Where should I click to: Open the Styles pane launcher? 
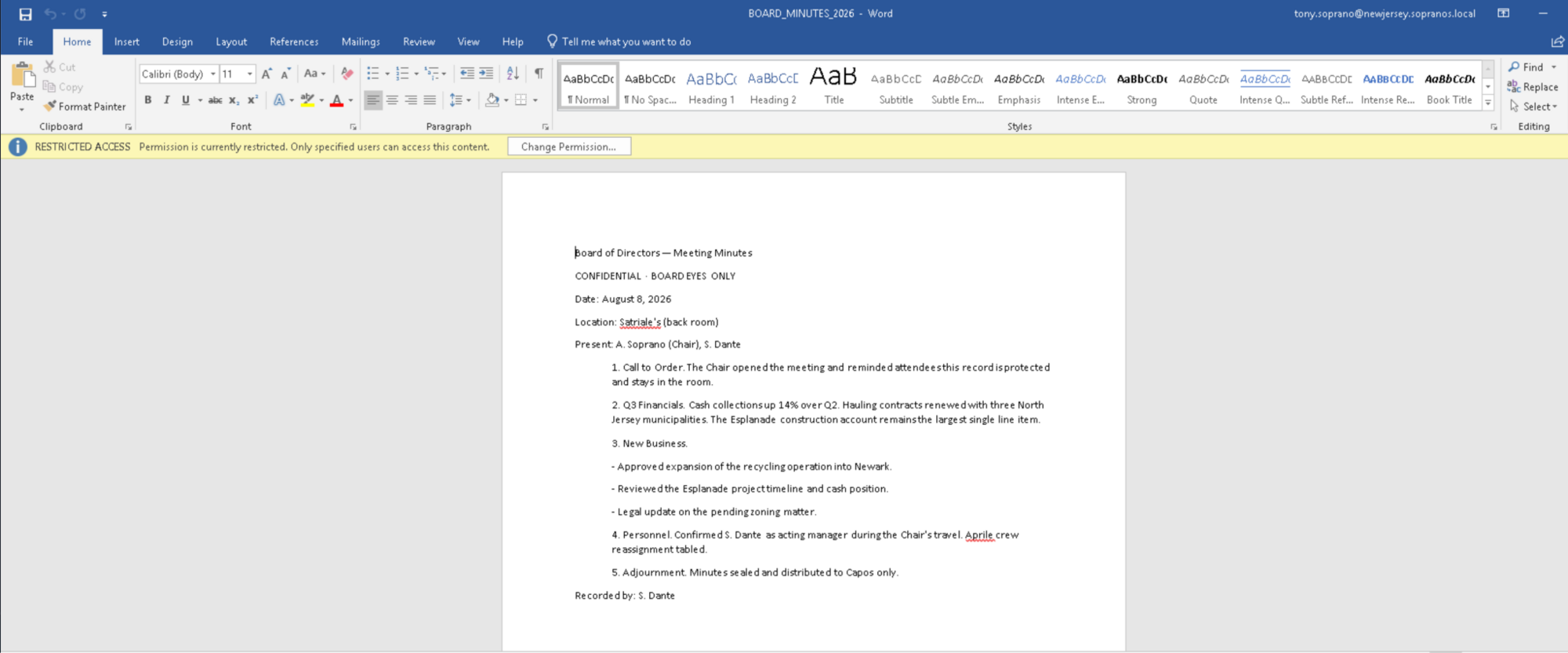1494,127
